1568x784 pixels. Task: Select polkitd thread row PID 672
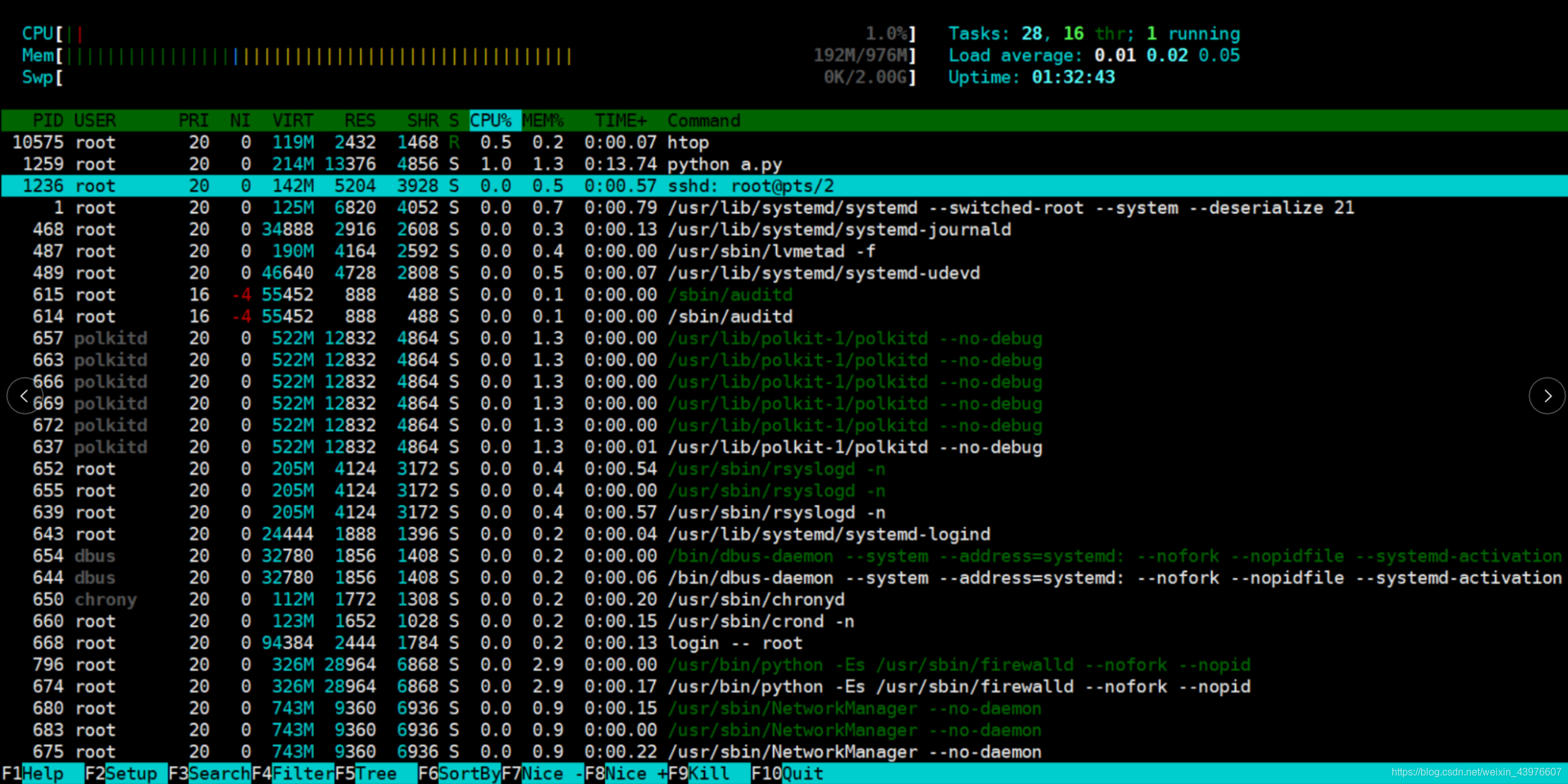tap(784, 425)
